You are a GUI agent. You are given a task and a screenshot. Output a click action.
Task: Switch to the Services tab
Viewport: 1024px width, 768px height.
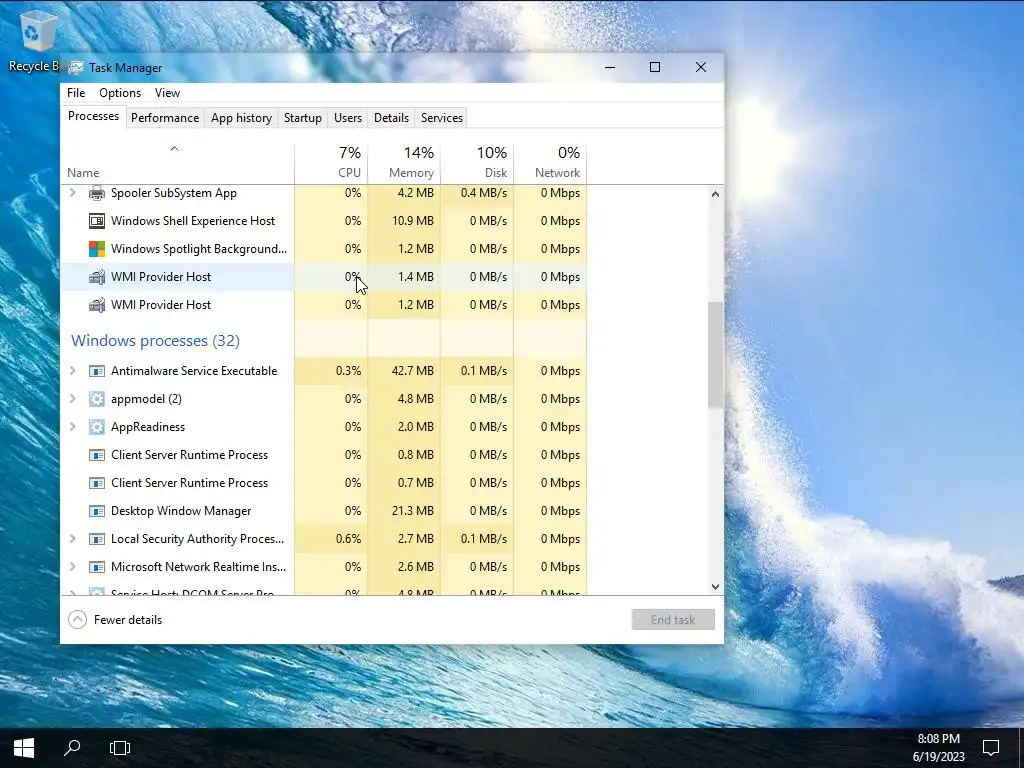coord(441,118)
